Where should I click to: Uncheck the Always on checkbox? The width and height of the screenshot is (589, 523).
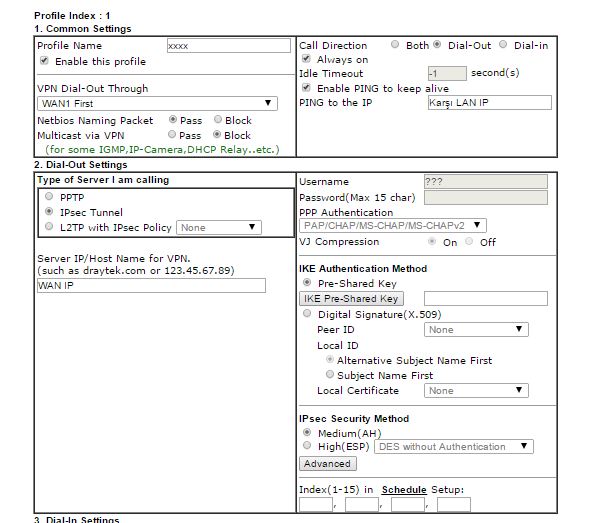tap(307, 59)
